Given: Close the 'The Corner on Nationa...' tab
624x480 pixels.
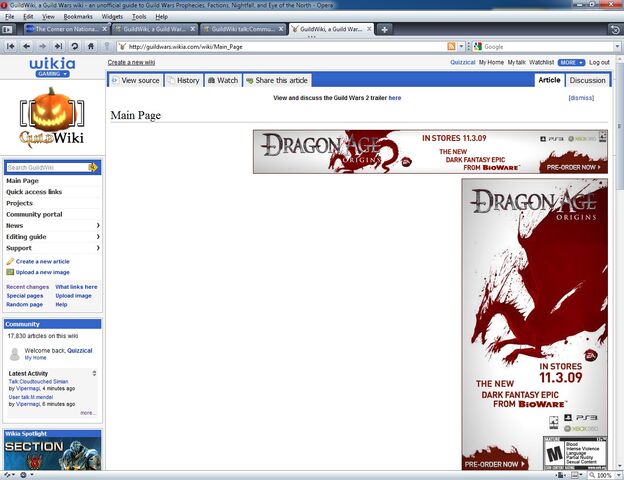Looking at the screenshot, I should click(104, 29).
